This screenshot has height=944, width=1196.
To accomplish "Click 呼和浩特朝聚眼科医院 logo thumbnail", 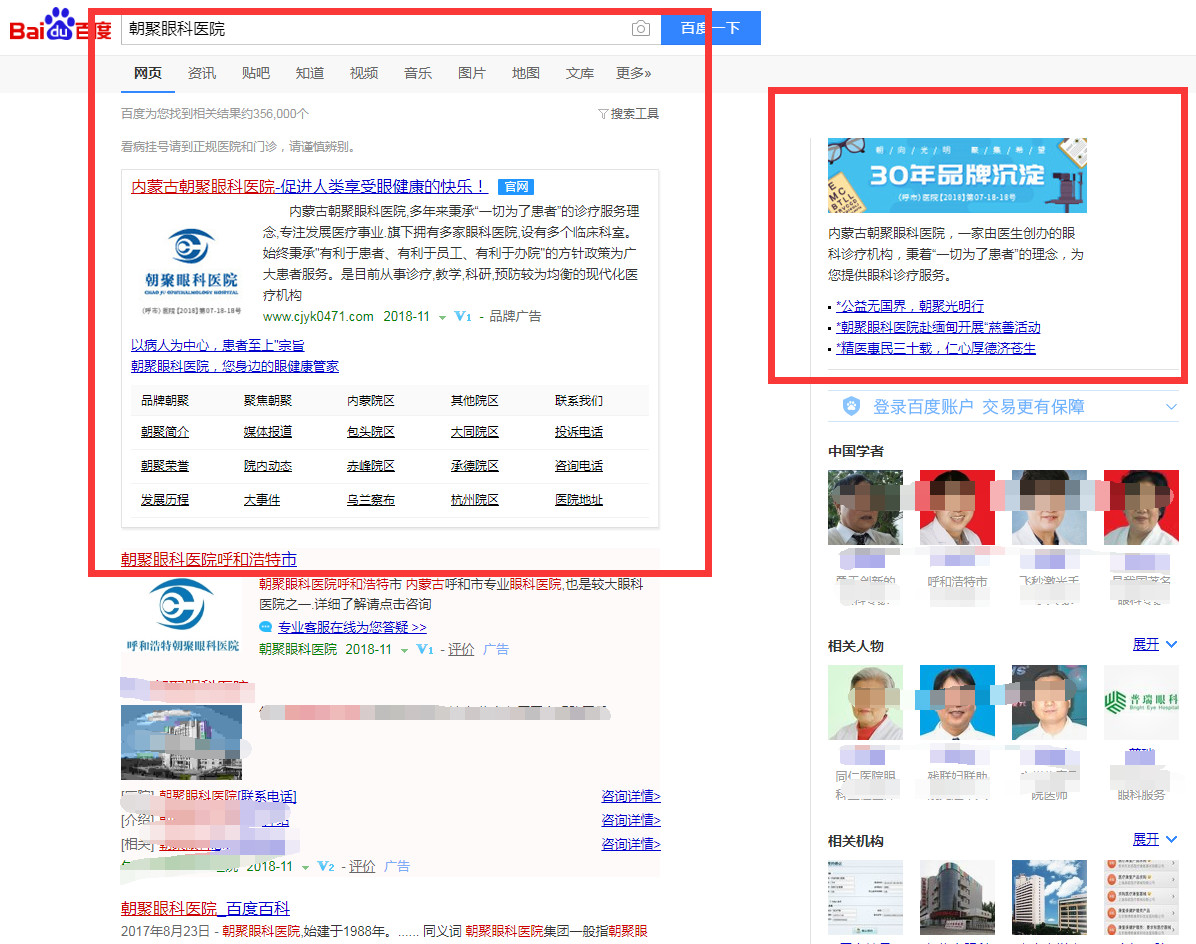I will (182, 615).
